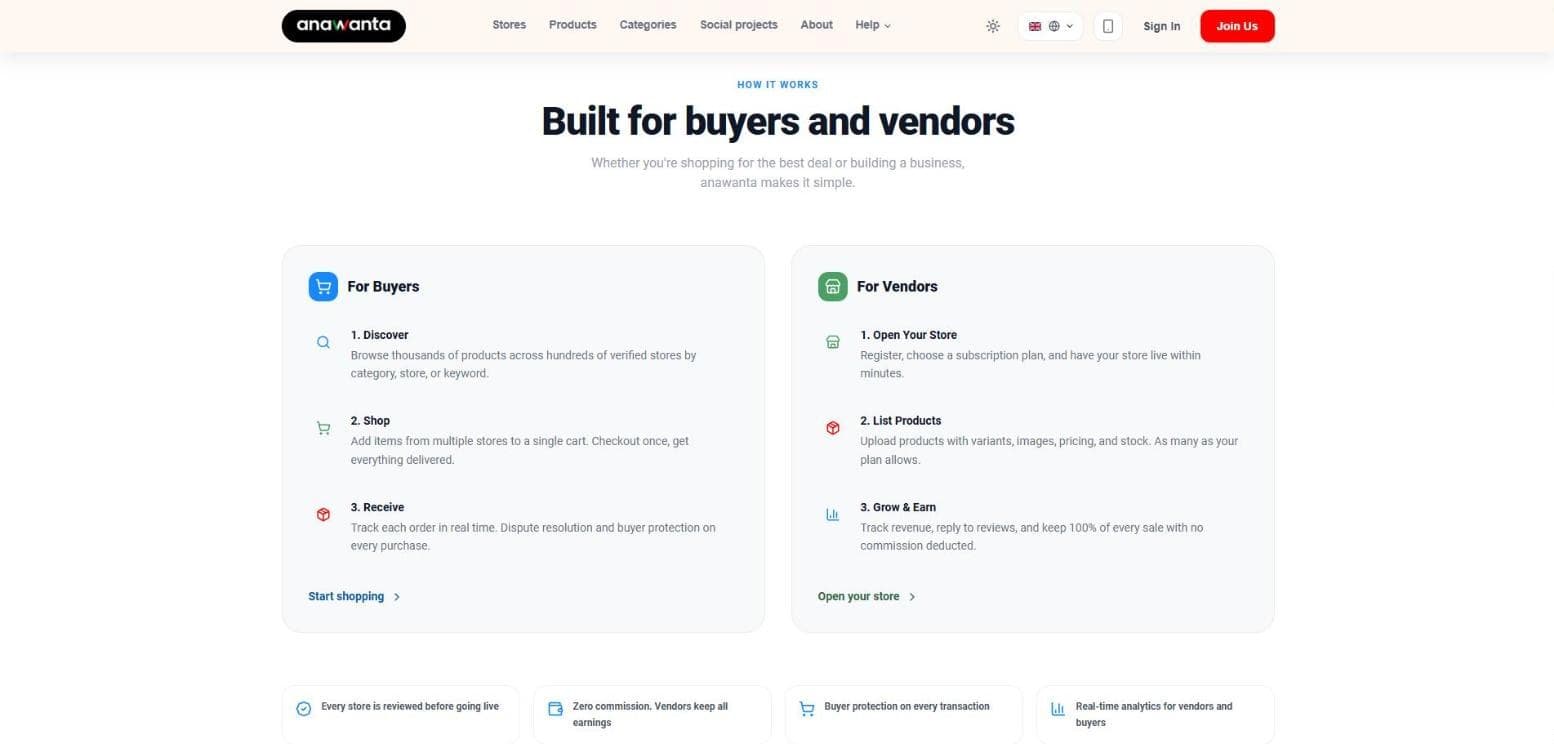Follow the Start shopping link
Image resolution: width=1554 pixels, height=744 pixels.
[x=354, y=596]
